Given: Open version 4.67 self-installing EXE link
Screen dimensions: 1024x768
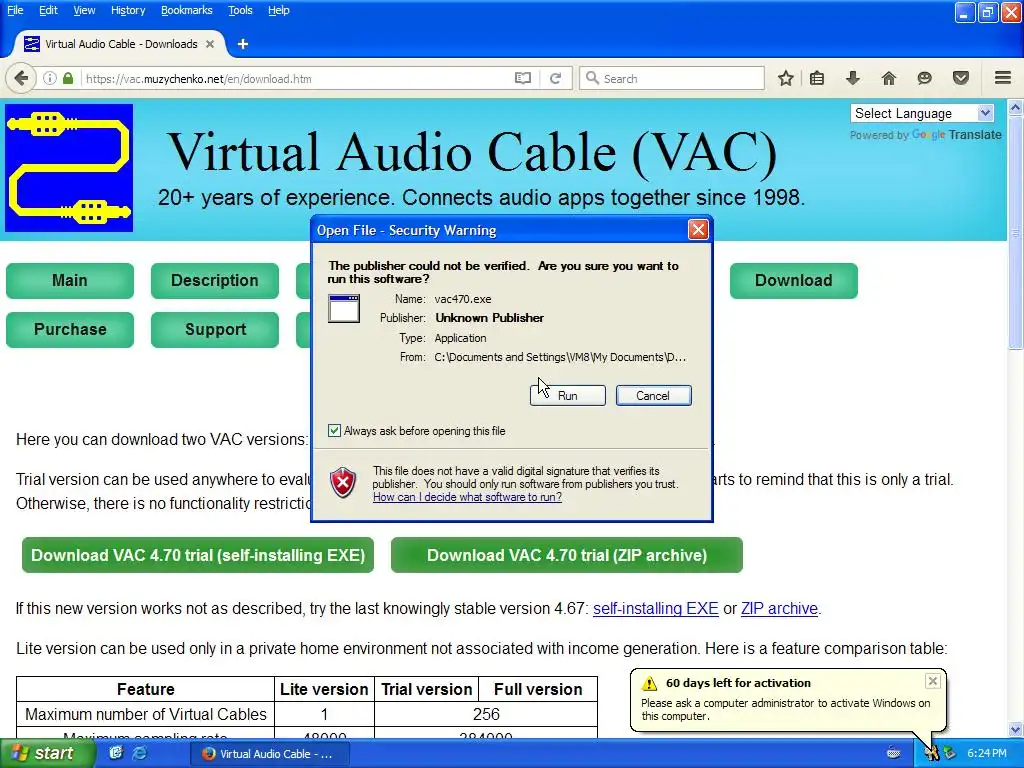Looking at the screenshot, I should [656, 609].
